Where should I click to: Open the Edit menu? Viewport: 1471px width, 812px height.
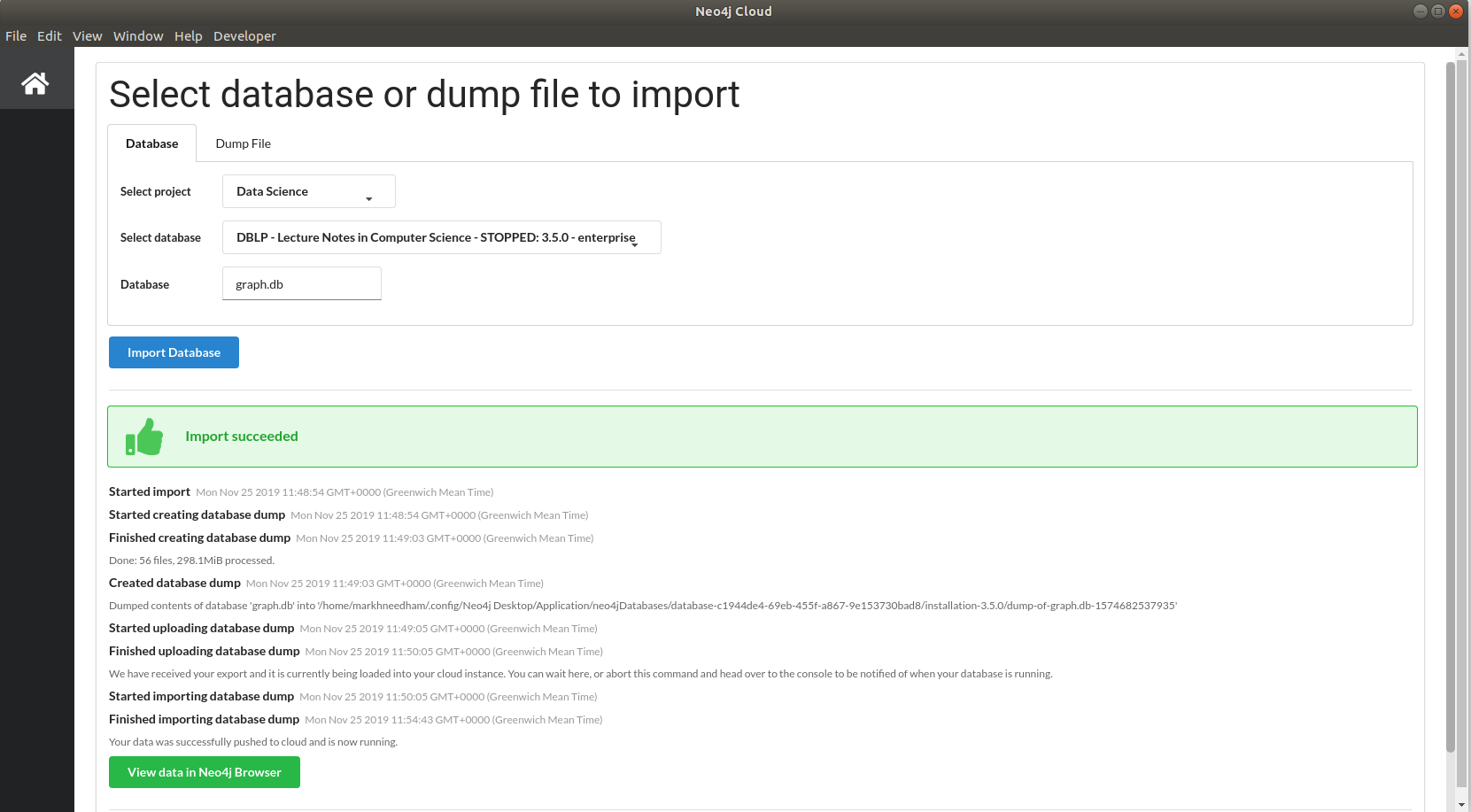(x=50, y=36)
